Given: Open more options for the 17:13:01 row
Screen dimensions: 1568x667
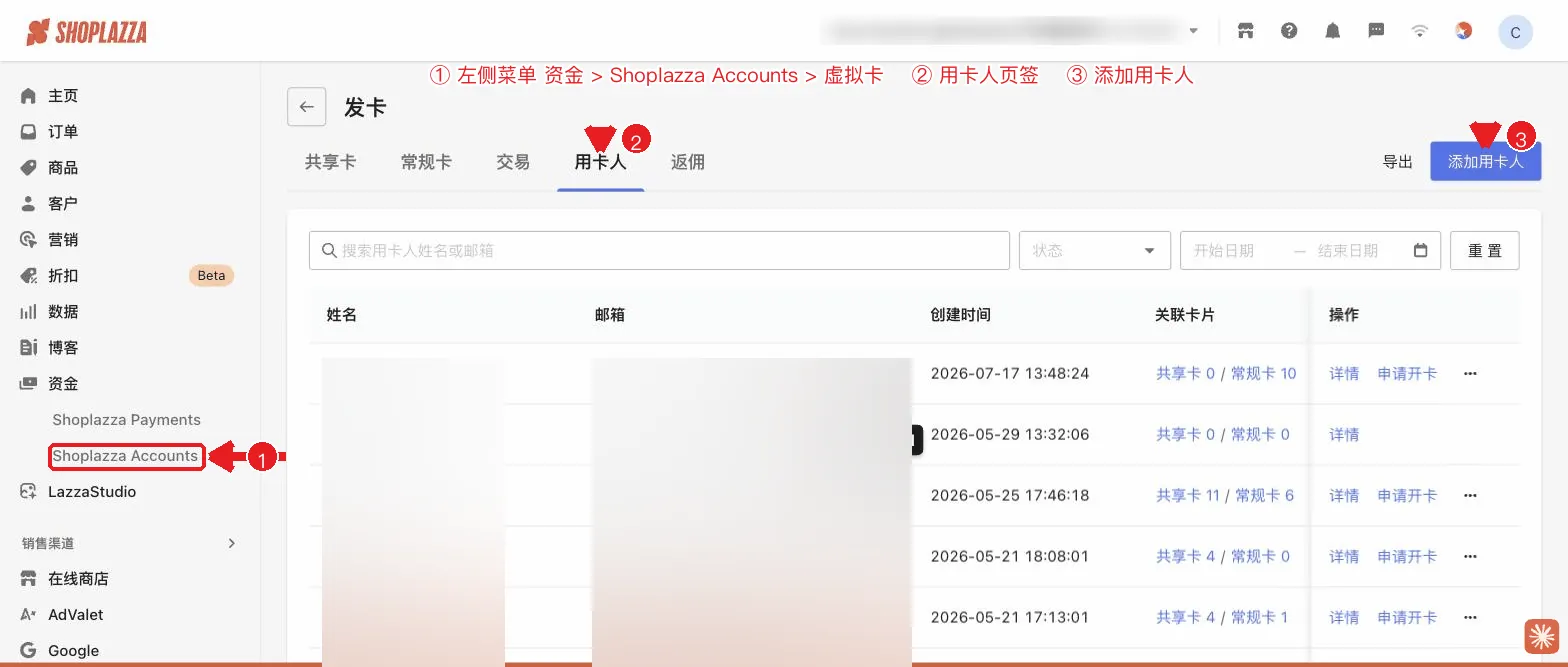Looking at the screenshot, I should (1470, 618).
